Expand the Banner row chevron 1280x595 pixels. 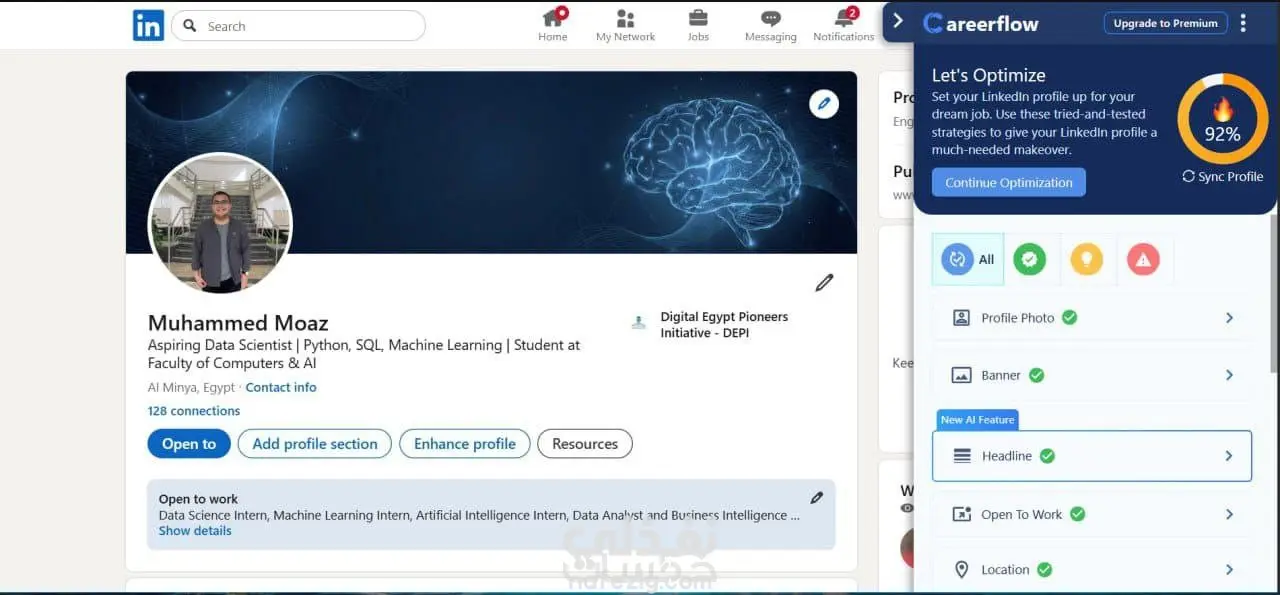(x=1229, y=375)
